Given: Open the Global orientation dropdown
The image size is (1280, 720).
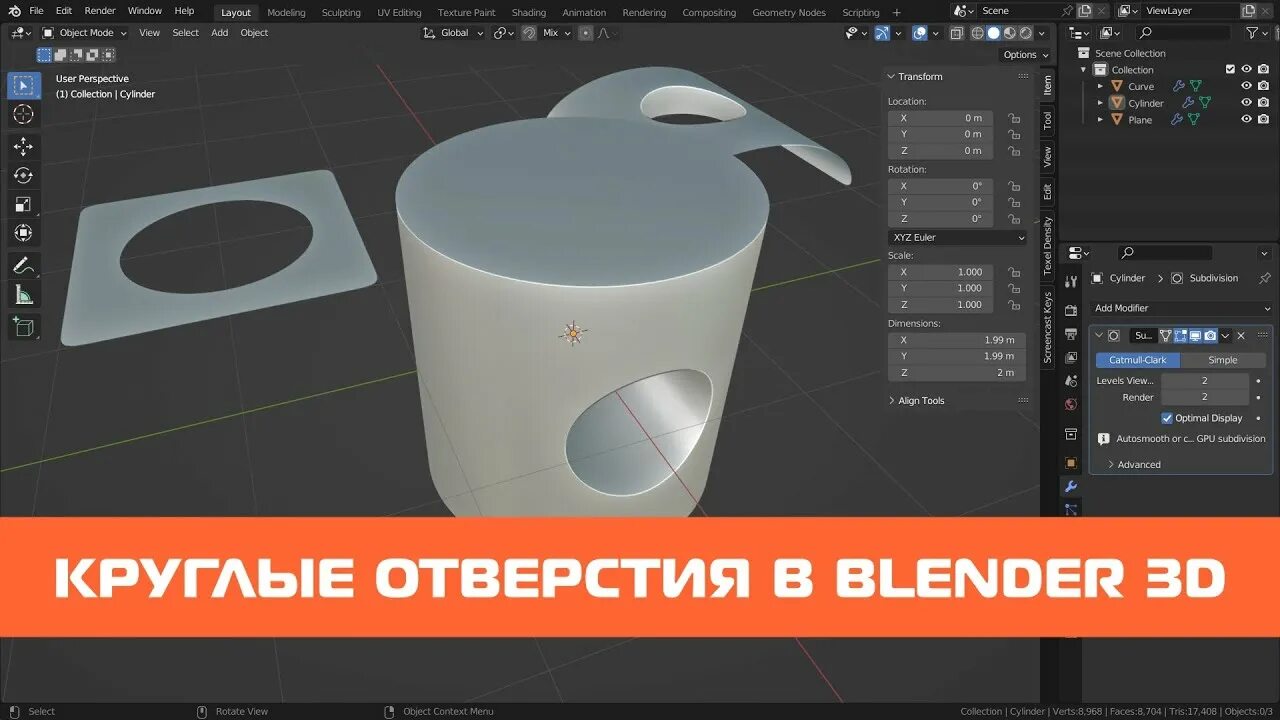Looking at the screenshot, I should [454, 33].
